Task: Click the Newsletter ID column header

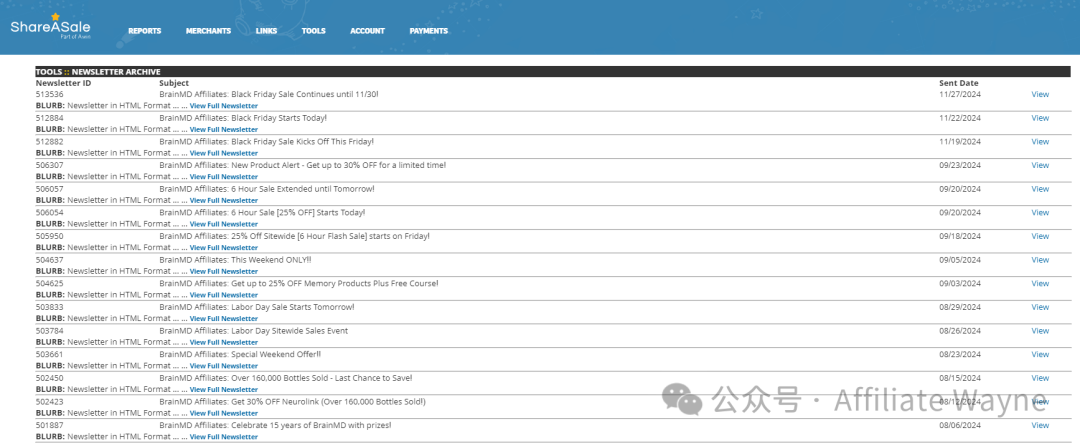Action: pyautogui.click(x=63, y=83)
